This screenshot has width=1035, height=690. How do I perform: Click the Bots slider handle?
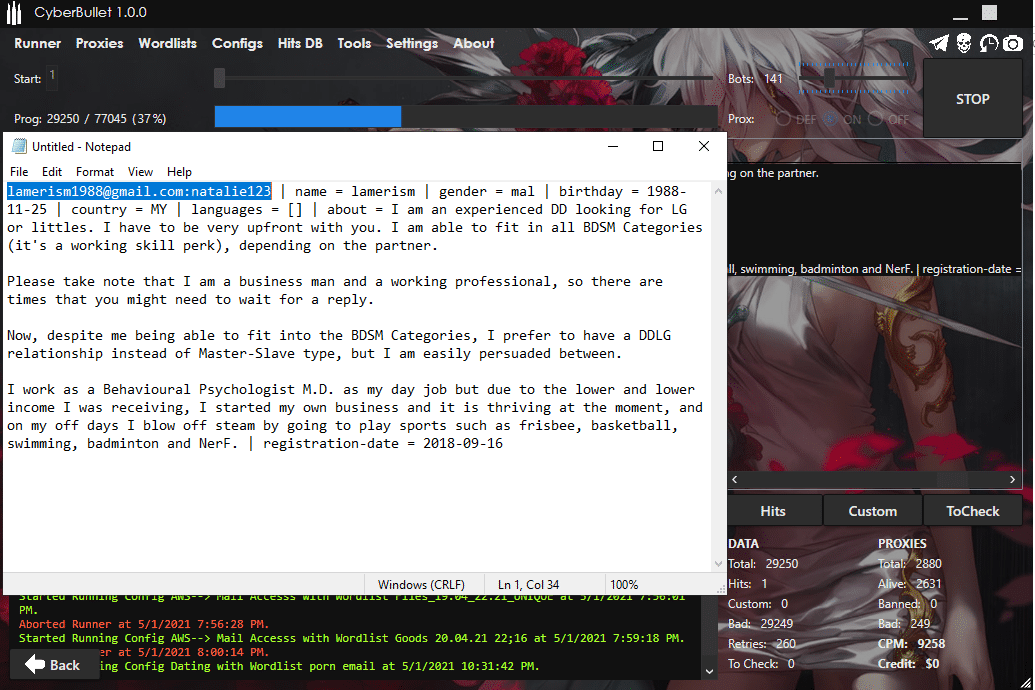[829, 79]
